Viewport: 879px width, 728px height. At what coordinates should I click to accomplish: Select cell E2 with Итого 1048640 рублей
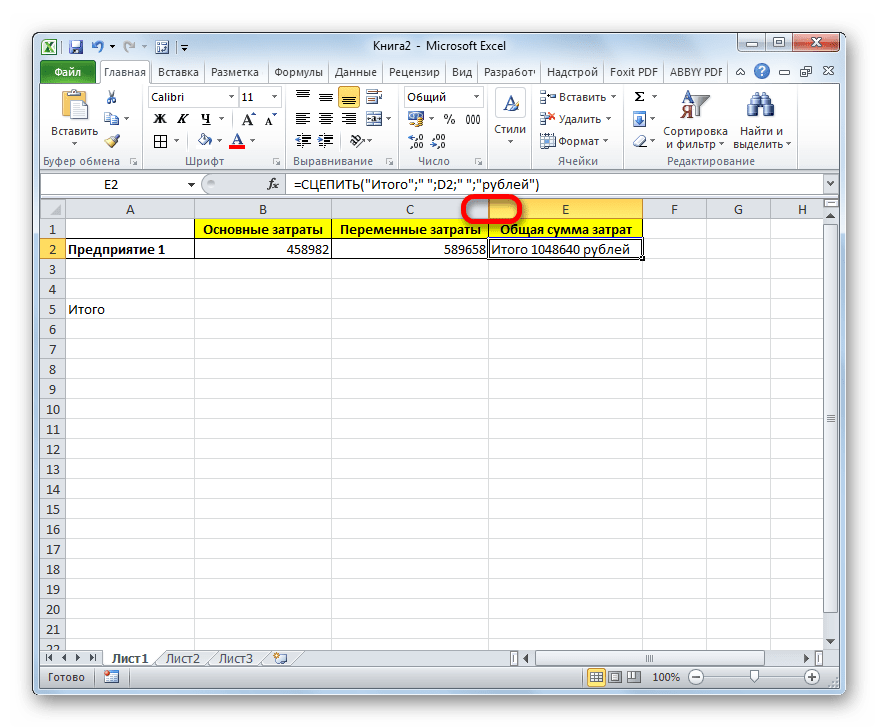coord(565,250)
